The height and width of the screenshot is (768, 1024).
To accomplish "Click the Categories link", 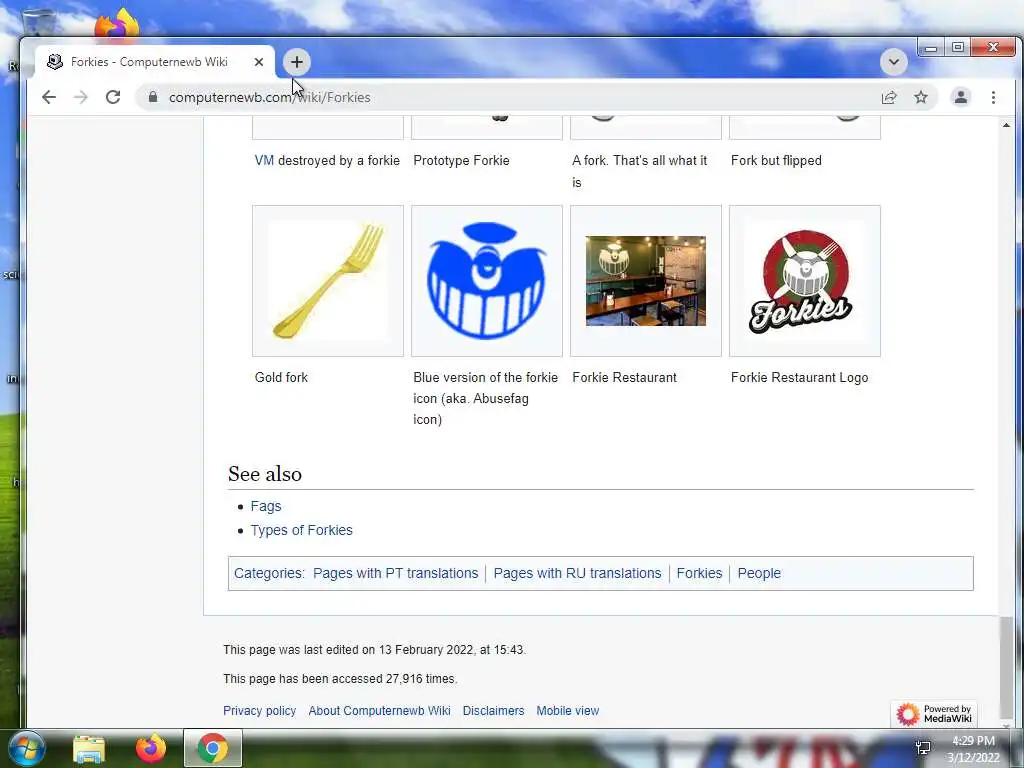I will (268, 573).
